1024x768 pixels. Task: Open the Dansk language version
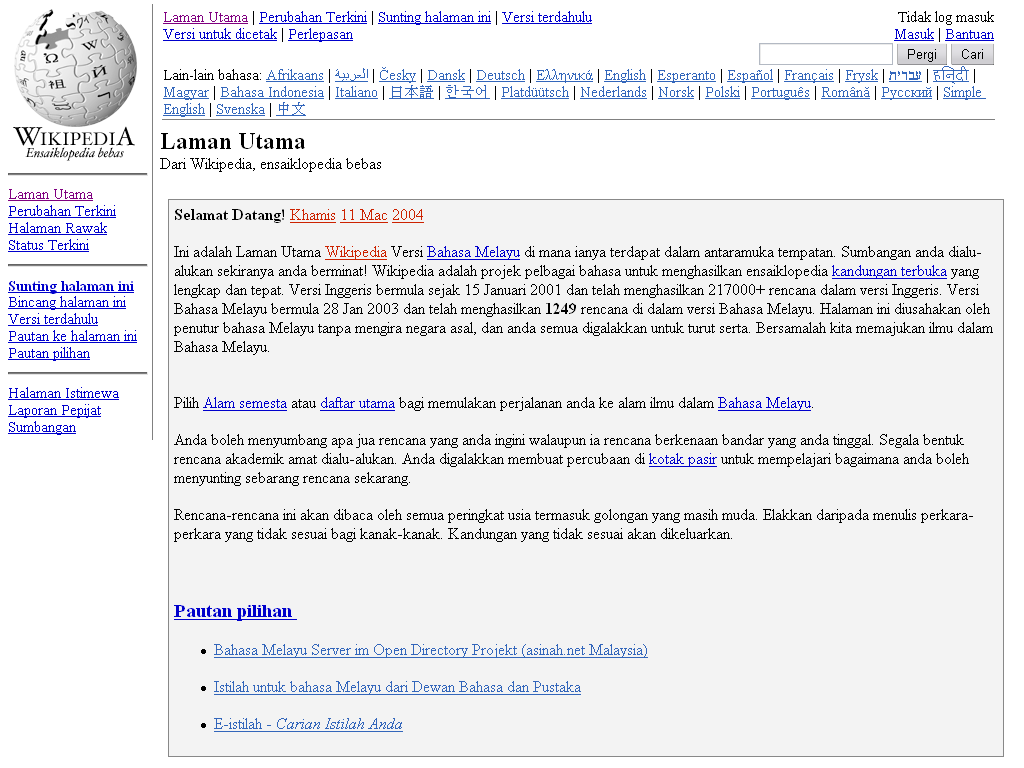point(446,76)
